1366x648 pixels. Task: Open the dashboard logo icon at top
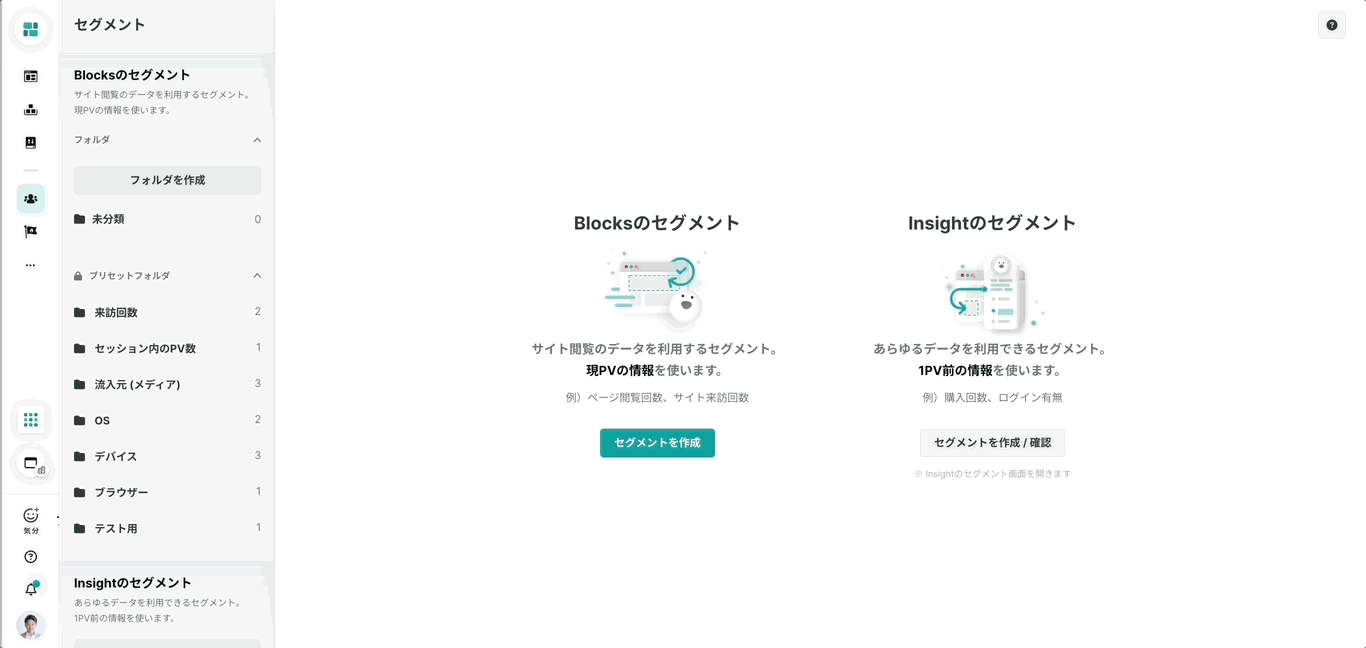(x=30, y=30)
